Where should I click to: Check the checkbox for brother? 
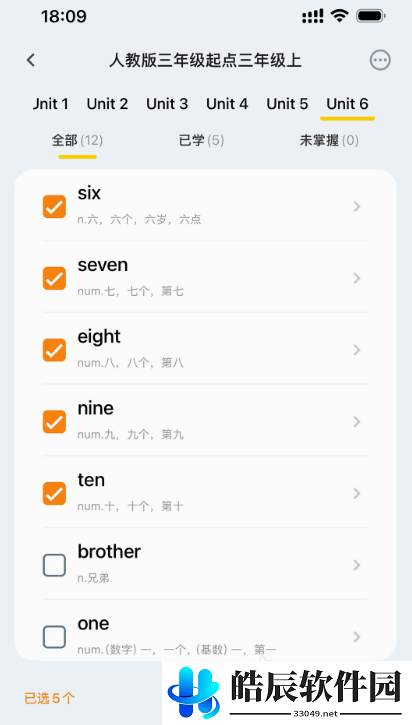click(x=54, y=565)
